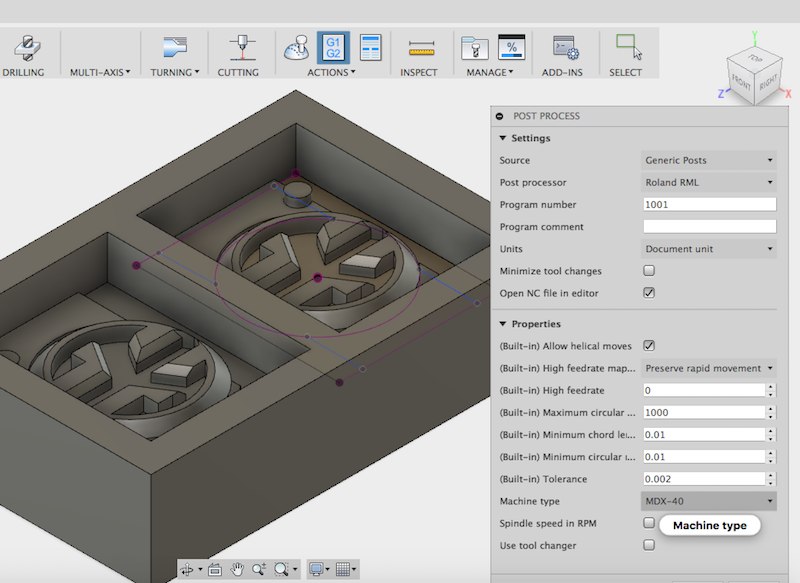Click the RIGHT face of ViewCube
800x583 pixels.
point(768,82)
